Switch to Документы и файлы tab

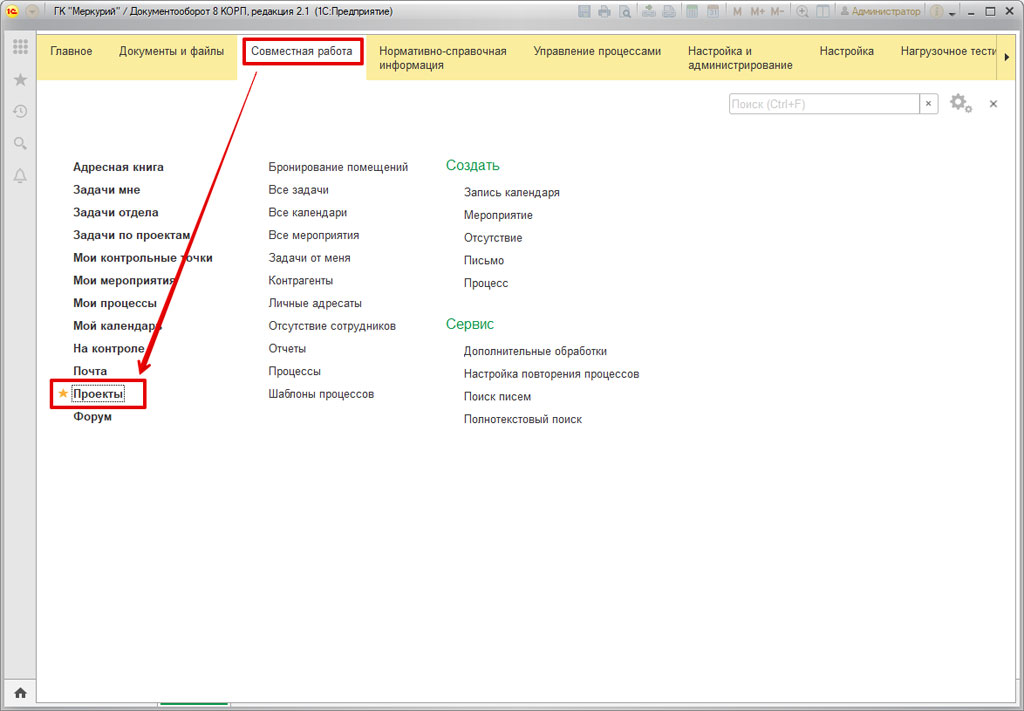tap(171, 51)
